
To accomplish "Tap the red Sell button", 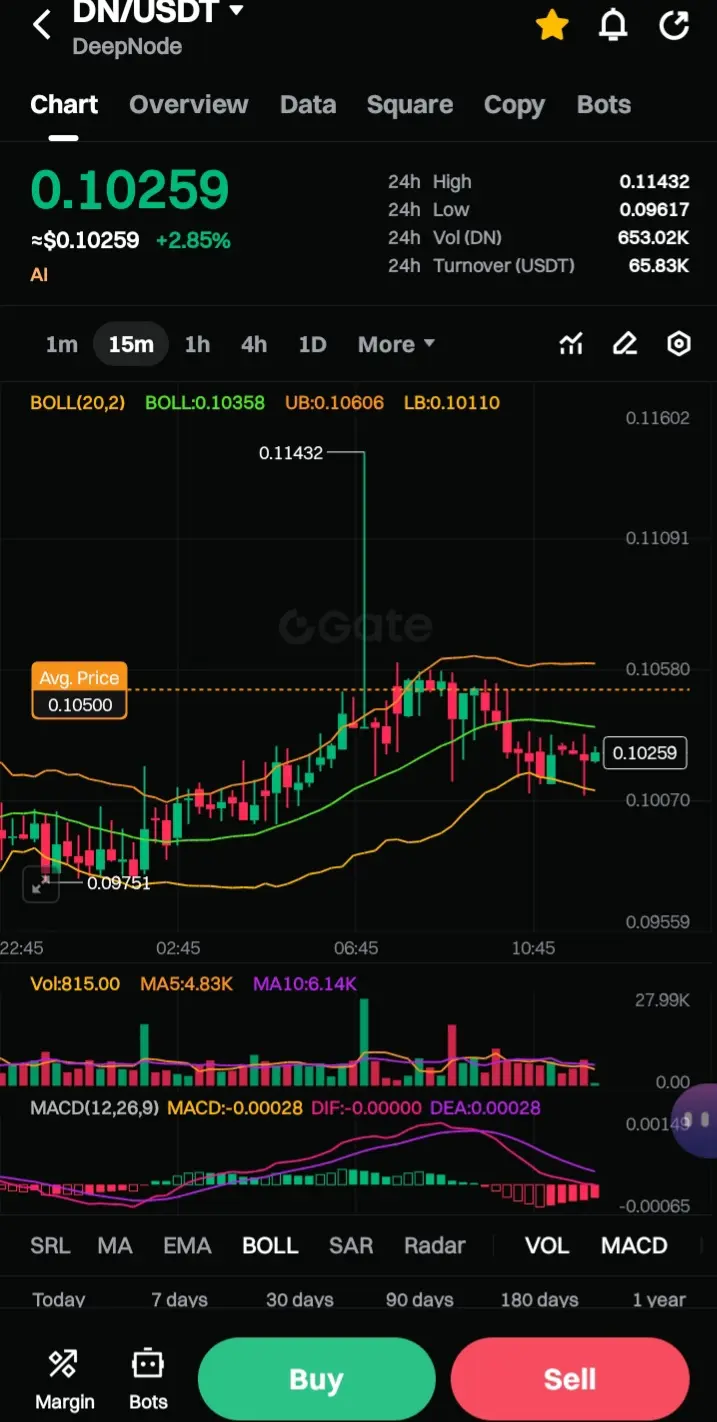I will tap(570, 1379).
